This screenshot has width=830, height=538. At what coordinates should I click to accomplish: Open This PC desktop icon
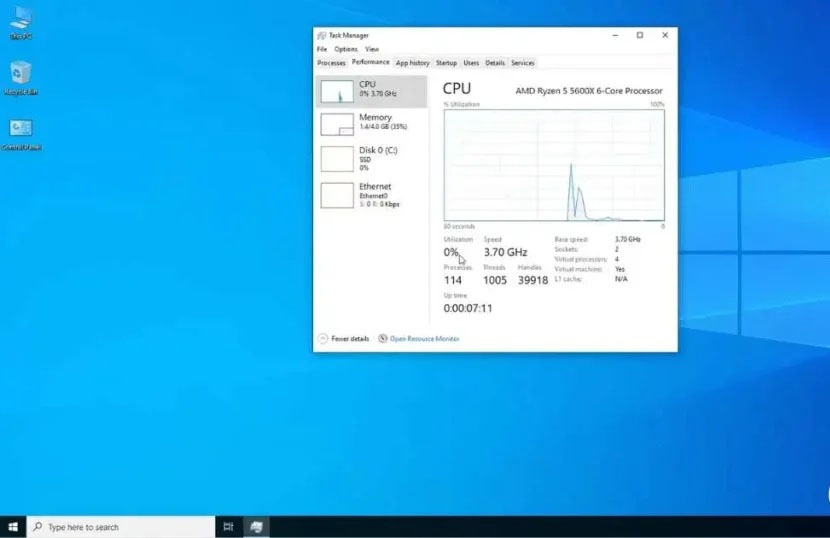pos(21,21)
